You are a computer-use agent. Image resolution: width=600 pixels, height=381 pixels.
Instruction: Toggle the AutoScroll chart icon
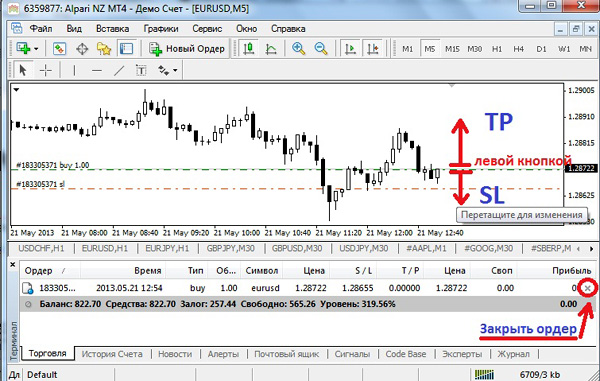[350, 49]
